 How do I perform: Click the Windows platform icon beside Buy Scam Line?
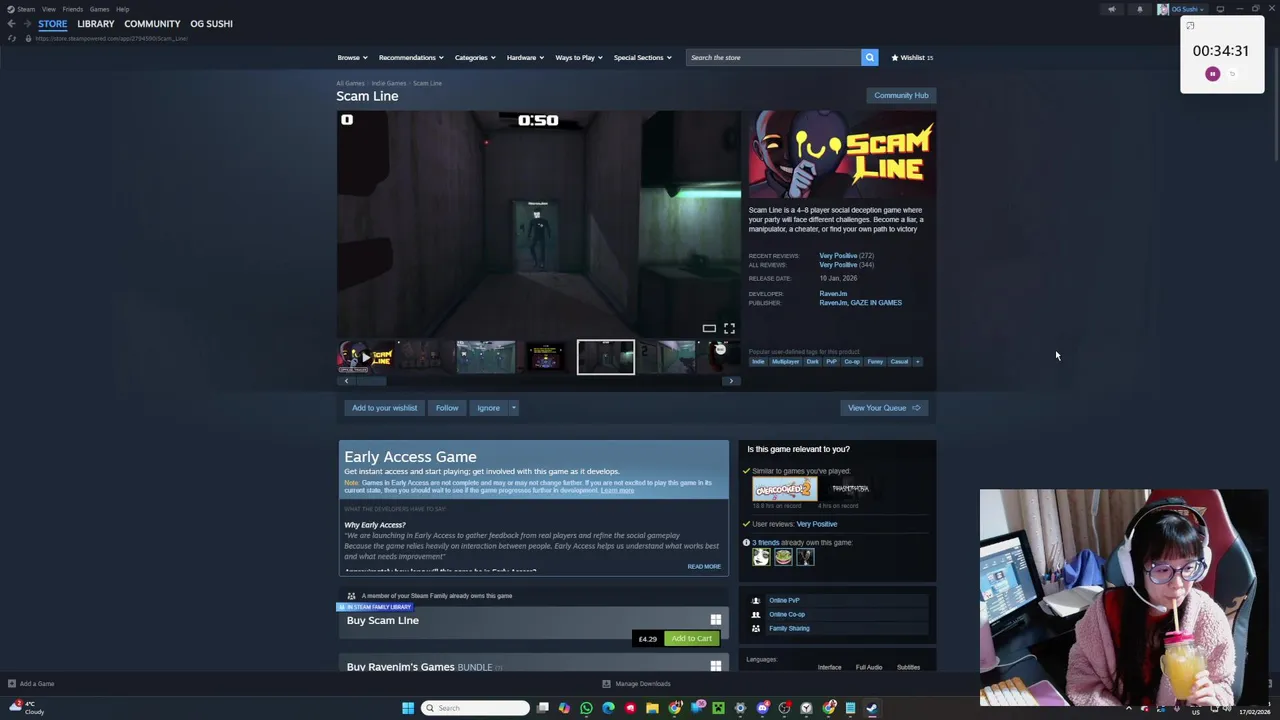click(x=715, y=620)
